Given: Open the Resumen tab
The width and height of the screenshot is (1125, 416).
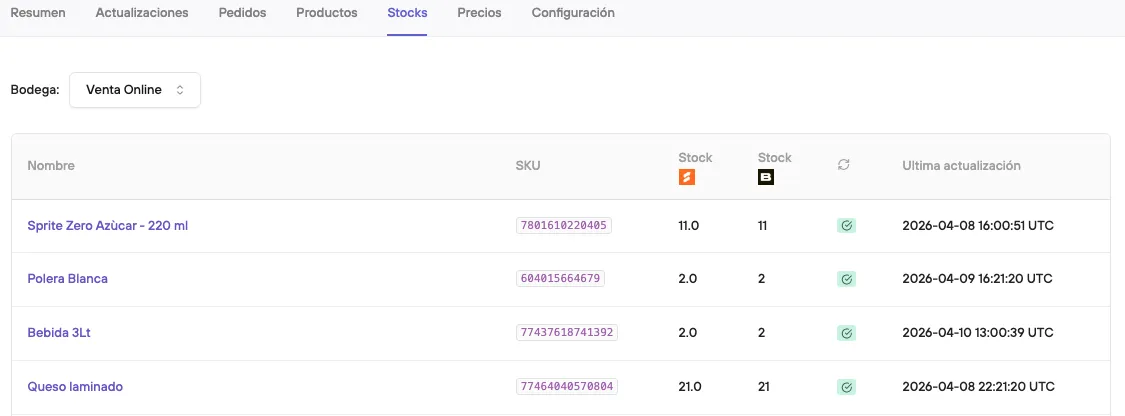Looking at the screenshot, I should coord(38,13).
